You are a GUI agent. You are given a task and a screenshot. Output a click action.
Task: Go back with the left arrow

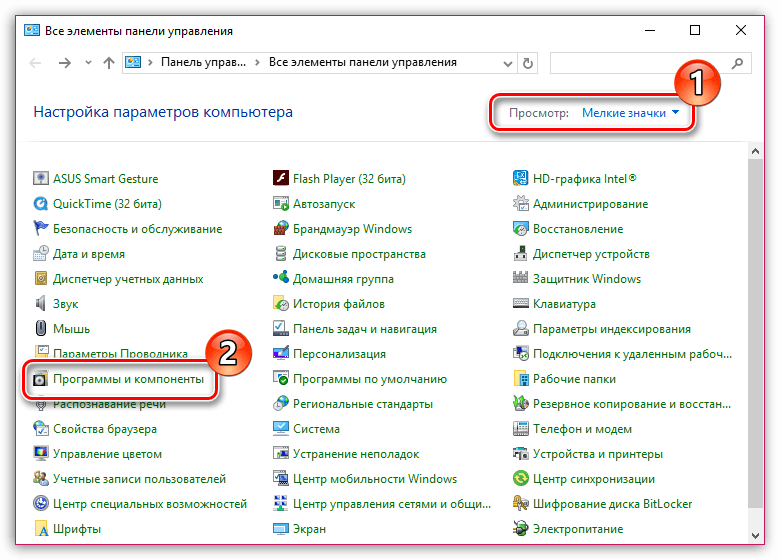tap(35, 63)
